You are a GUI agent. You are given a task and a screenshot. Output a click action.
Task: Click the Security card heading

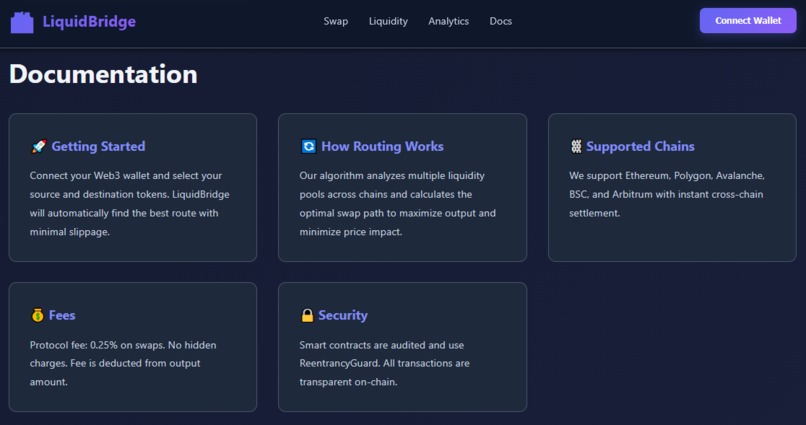(343, 315)
